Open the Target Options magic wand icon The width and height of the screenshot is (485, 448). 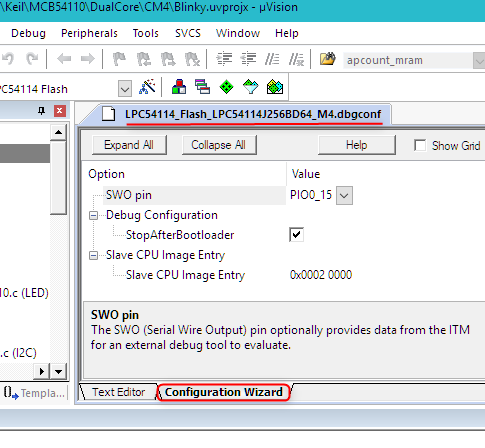click(x=147, y=88)
